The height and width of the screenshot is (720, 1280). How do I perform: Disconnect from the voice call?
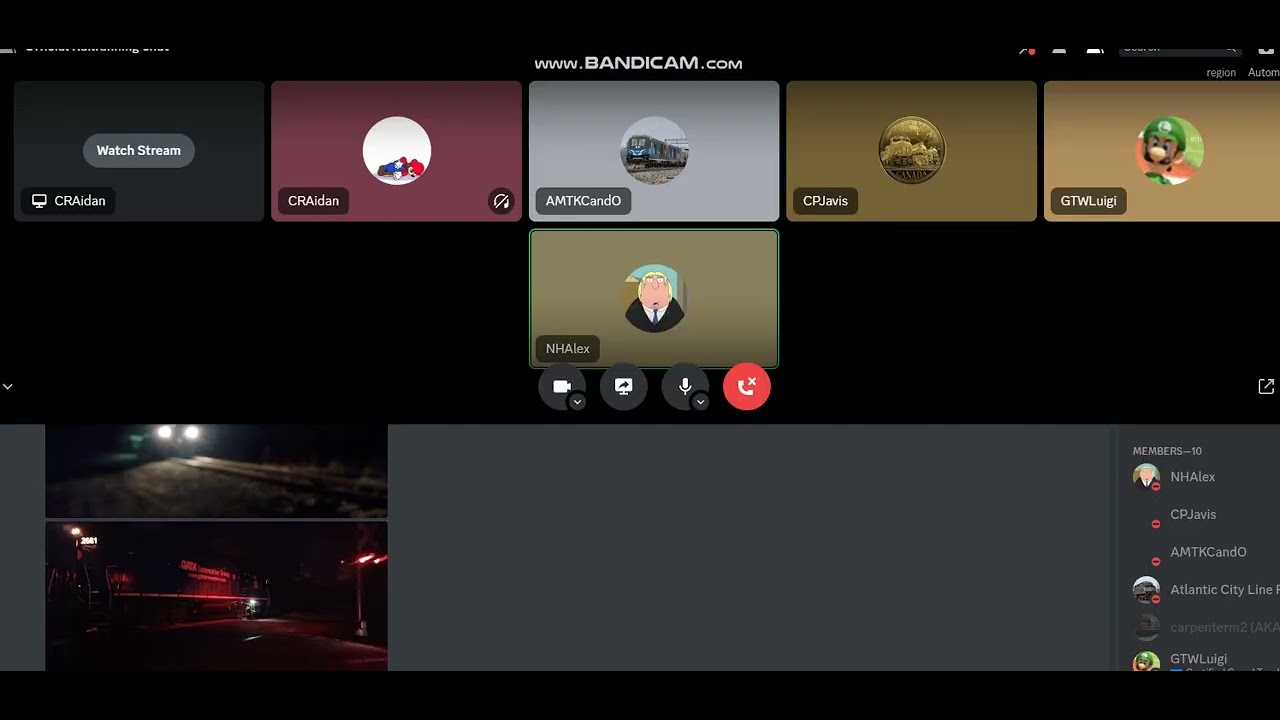coord(747,386)
